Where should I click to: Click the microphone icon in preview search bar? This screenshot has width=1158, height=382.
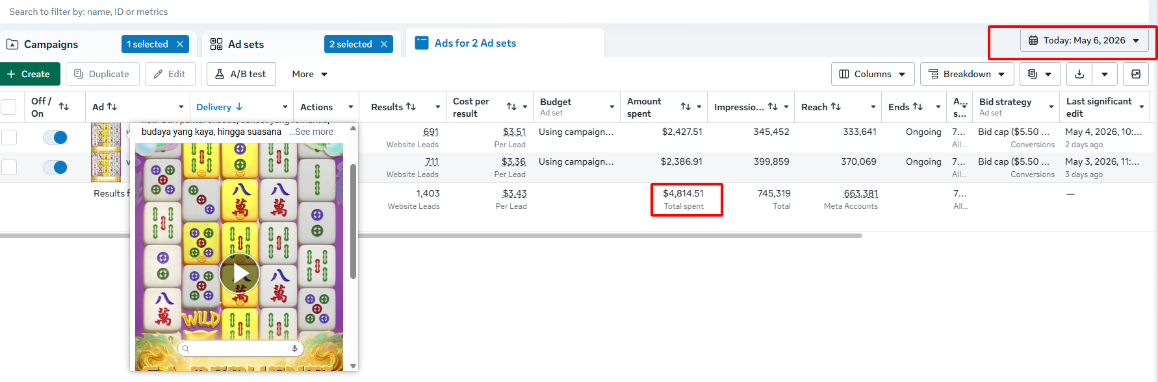pyautogui.click(x=295, y=348)
